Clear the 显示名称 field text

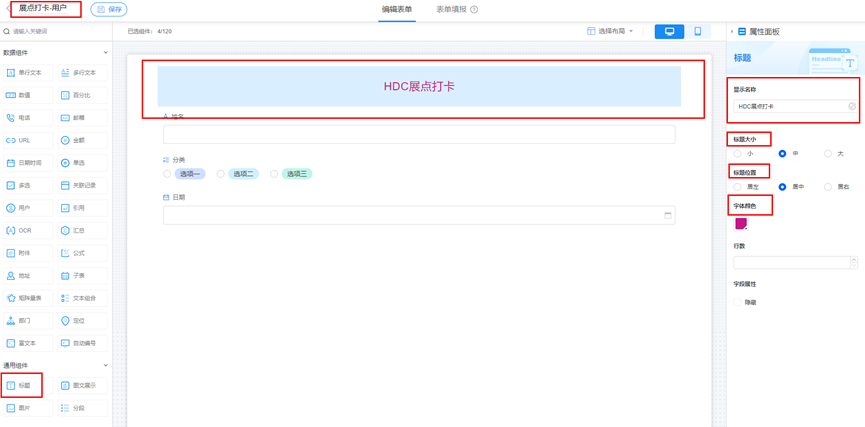coord(852,106)
